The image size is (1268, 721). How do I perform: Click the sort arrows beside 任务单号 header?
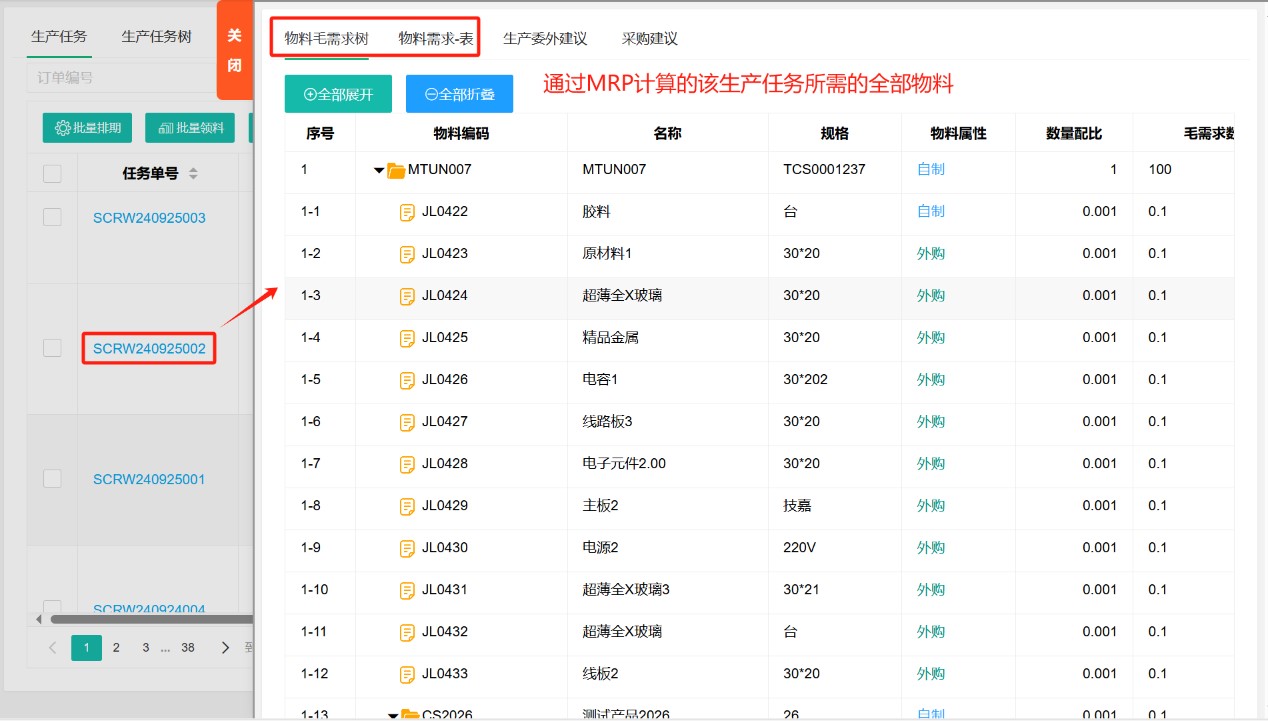tap(193, 174)
